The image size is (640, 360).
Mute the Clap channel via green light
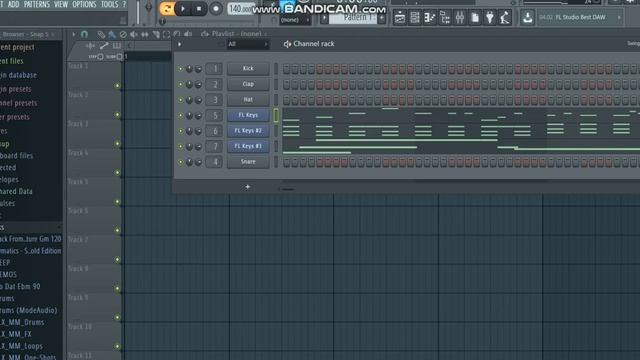(x=180, y=84)
